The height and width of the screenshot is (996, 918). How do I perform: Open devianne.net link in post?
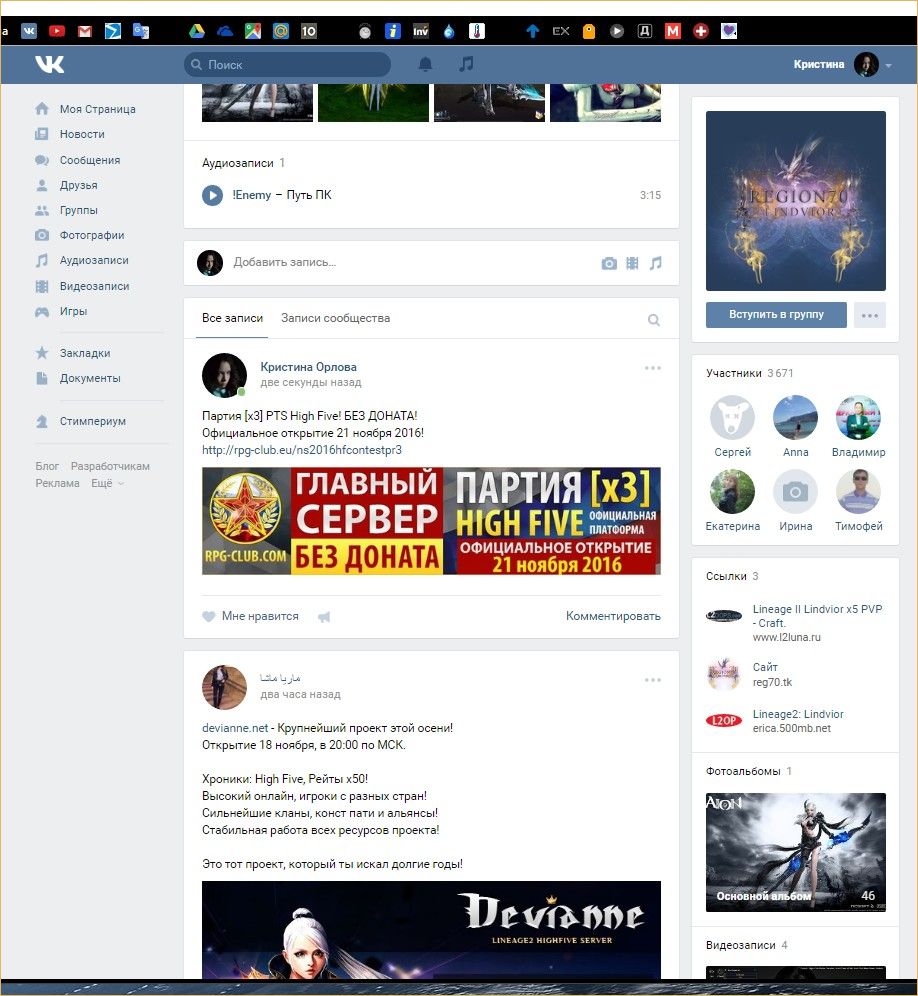click(235, 728)
